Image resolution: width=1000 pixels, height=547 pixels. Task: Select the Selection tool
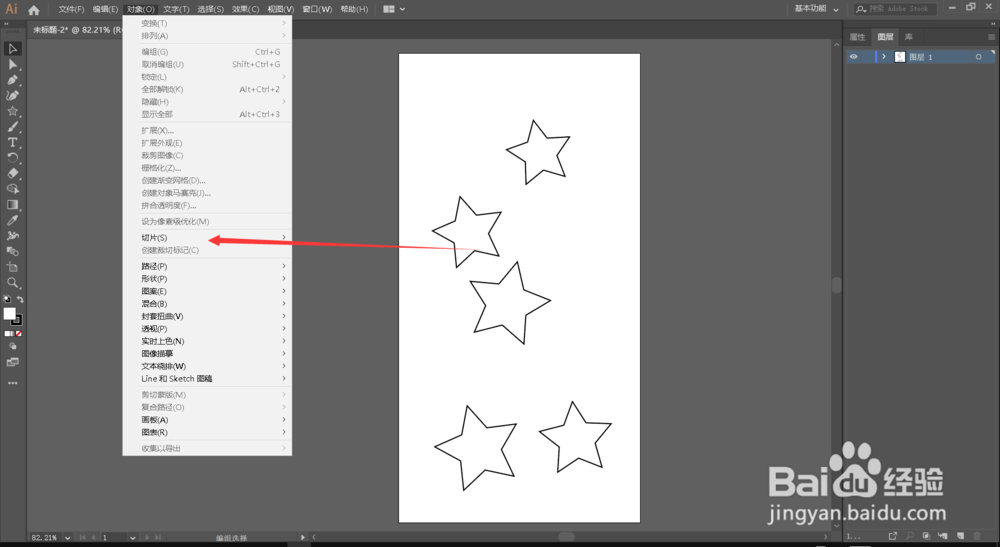(x=12, y=49)
